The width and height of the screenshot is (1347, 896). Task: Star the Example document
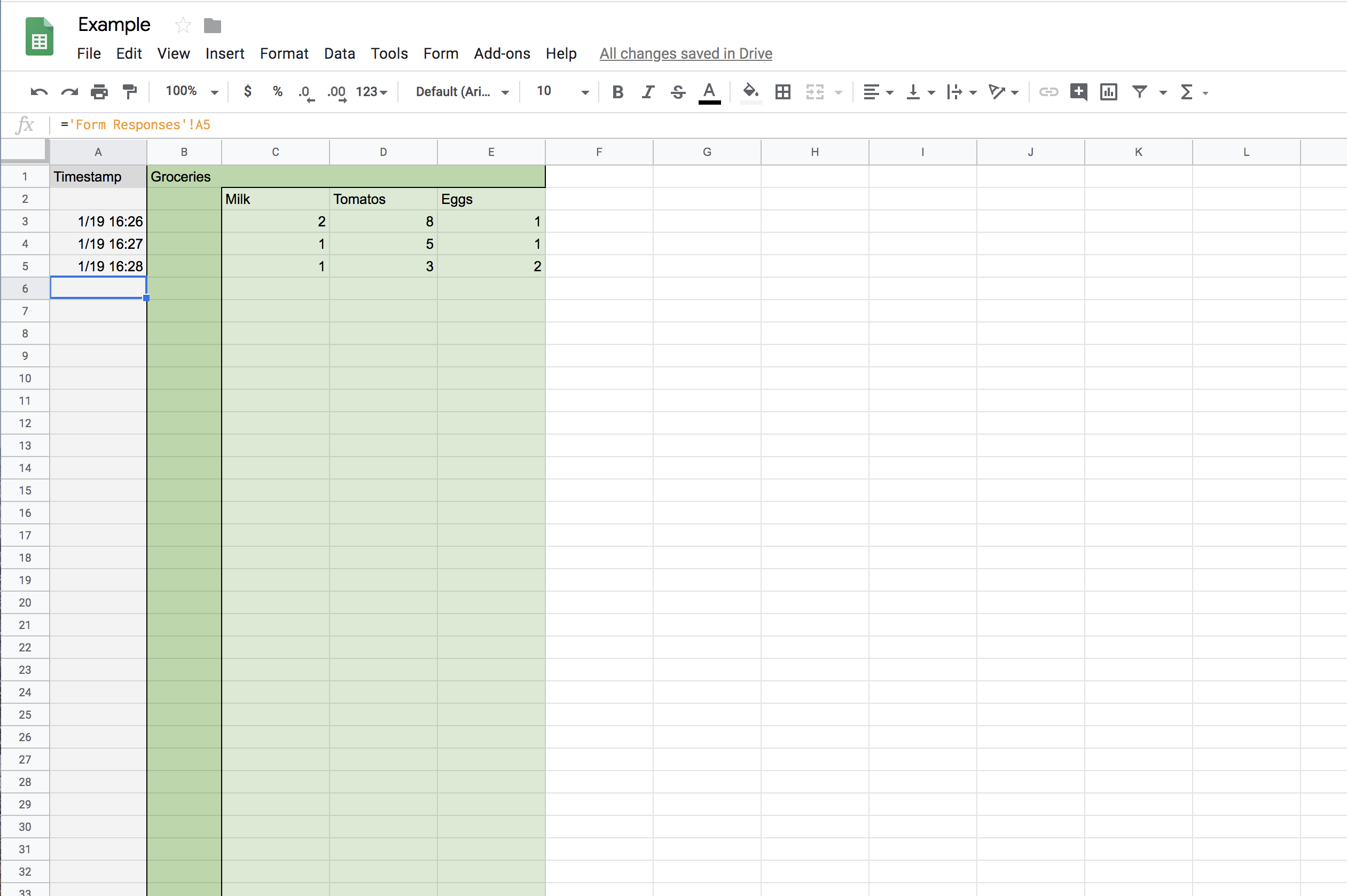click(x=182, y=25)
